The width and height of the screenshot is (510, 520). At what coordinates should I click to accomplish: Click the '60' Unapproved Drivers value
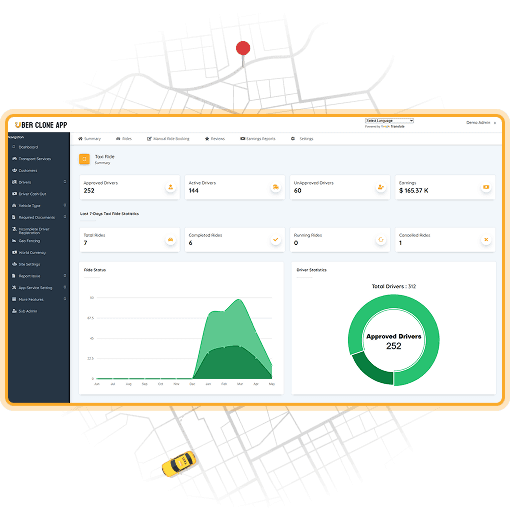pyautogui.click(x=297, y=191)
